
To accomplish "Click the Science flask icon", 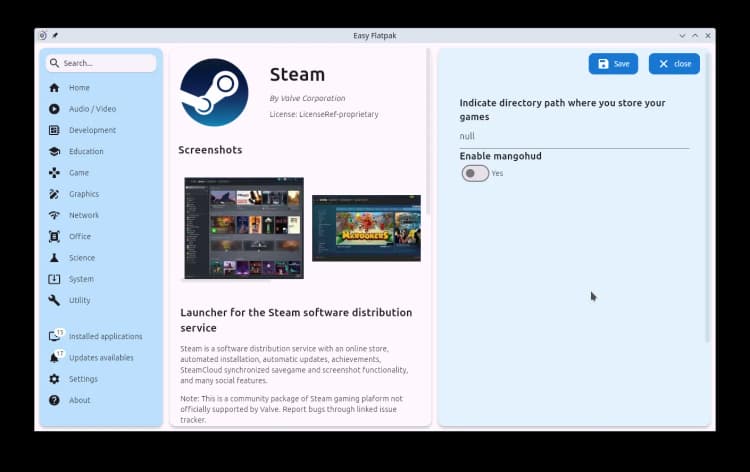I will [x=54, y=258].
